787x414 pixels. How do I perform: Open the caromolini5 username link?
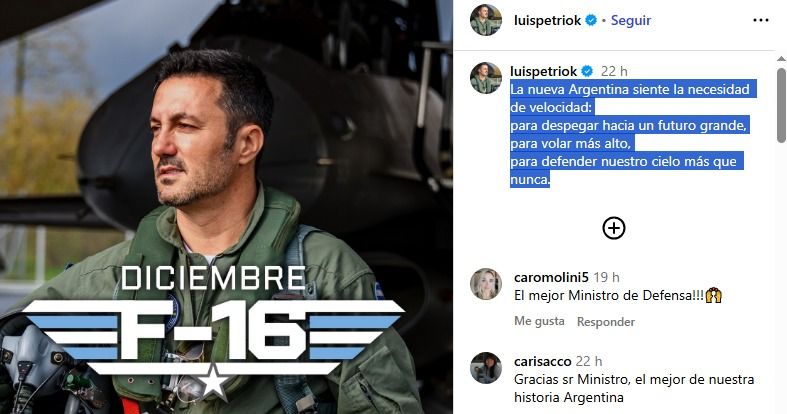(551, 277)
